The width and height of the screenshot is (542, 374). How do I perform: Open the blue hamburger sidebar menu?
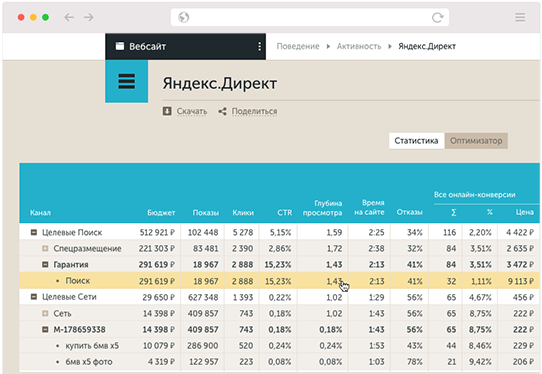click(127, 81)
